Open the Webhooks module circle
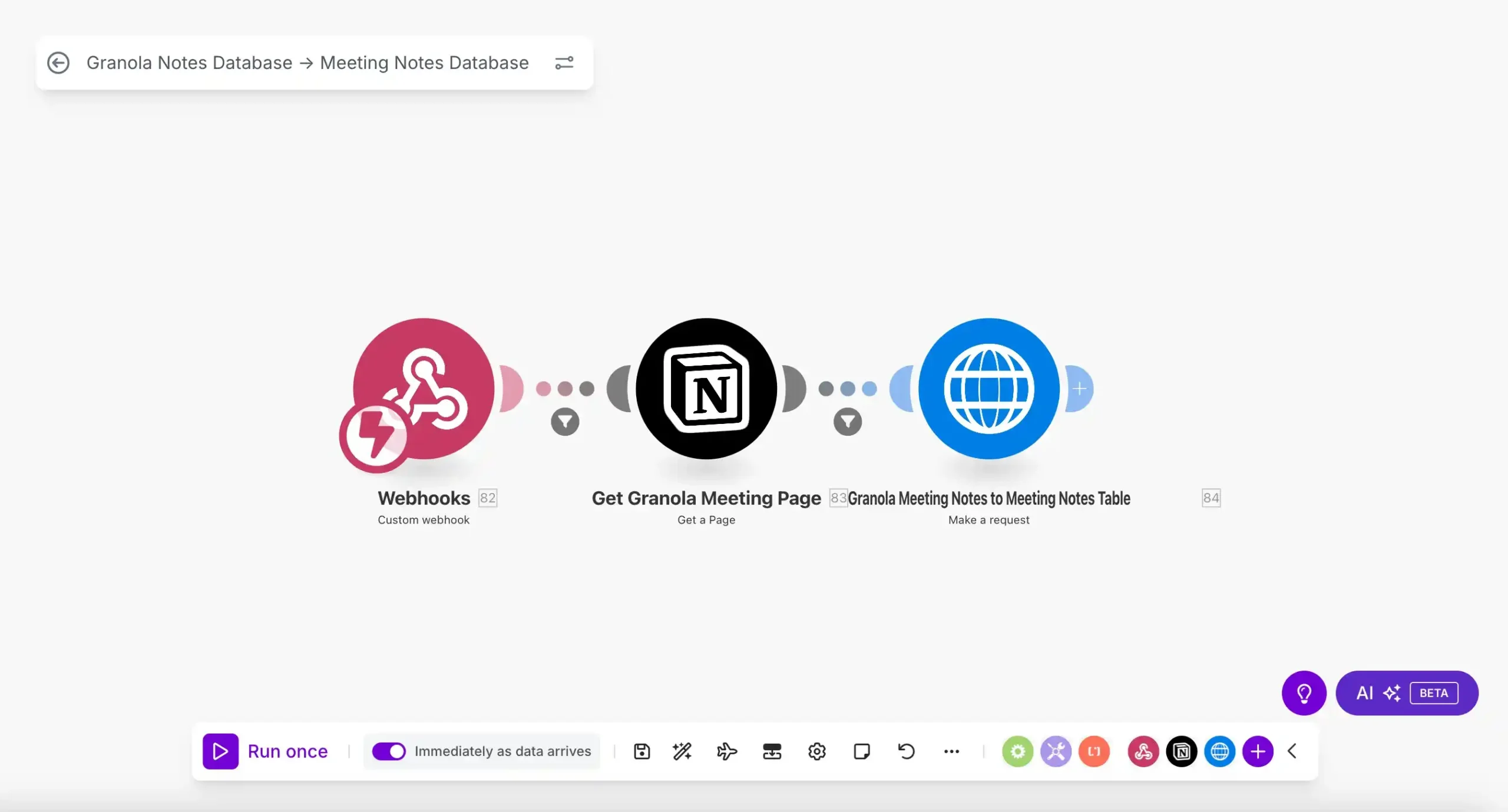The width and height of the screenshot is (1508, 812). point(424,389)
